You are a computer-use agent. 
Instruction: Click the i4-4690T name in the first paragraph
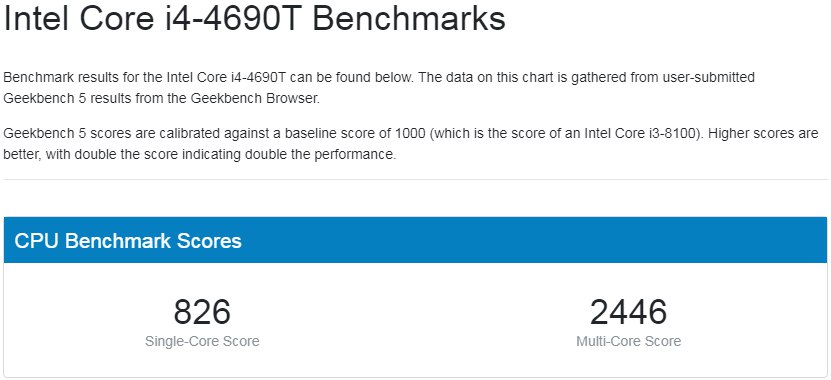[x=259, y=77]
